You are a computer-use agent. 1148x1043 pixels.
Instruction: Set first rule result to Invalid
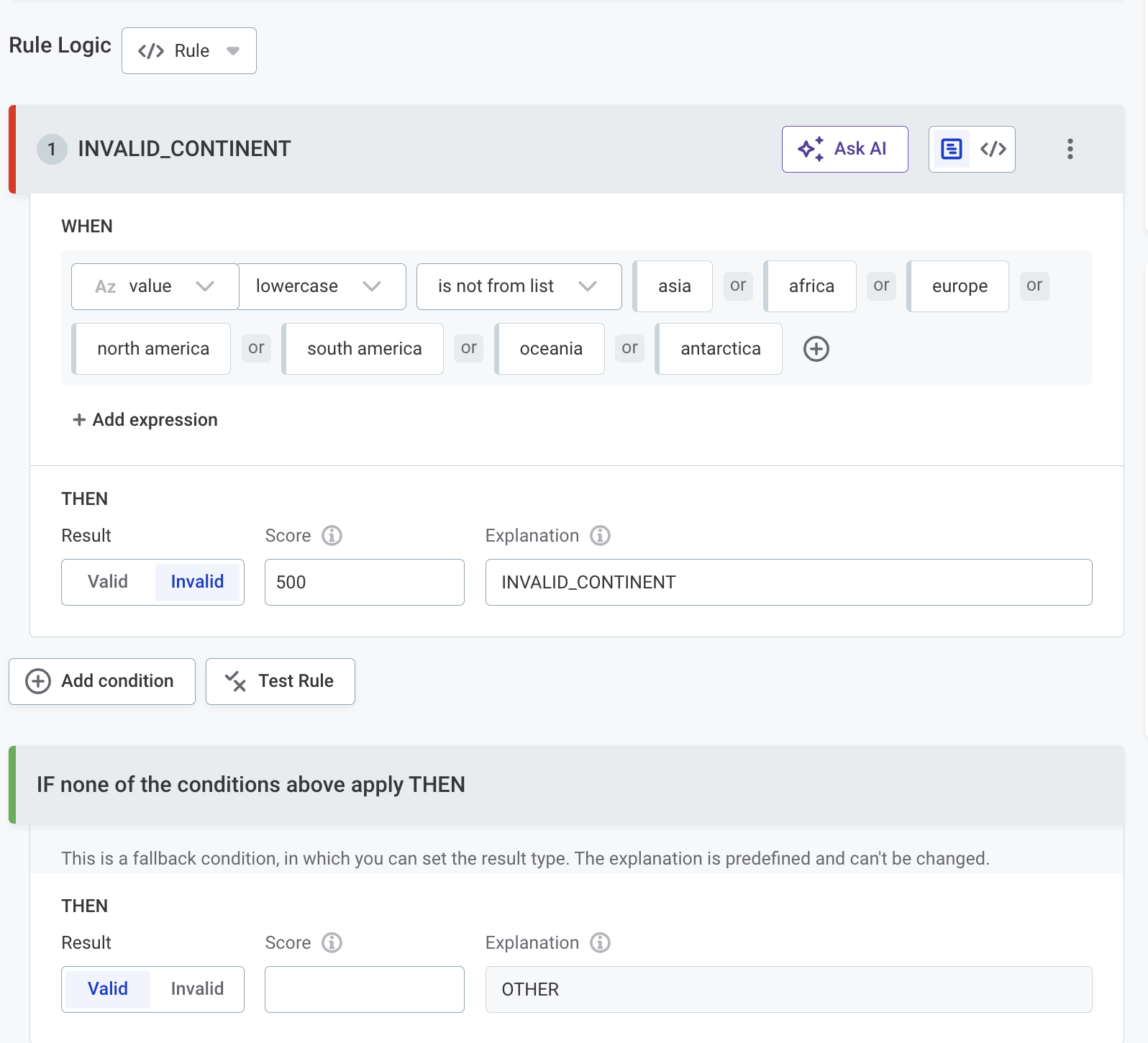coord(197,582)
